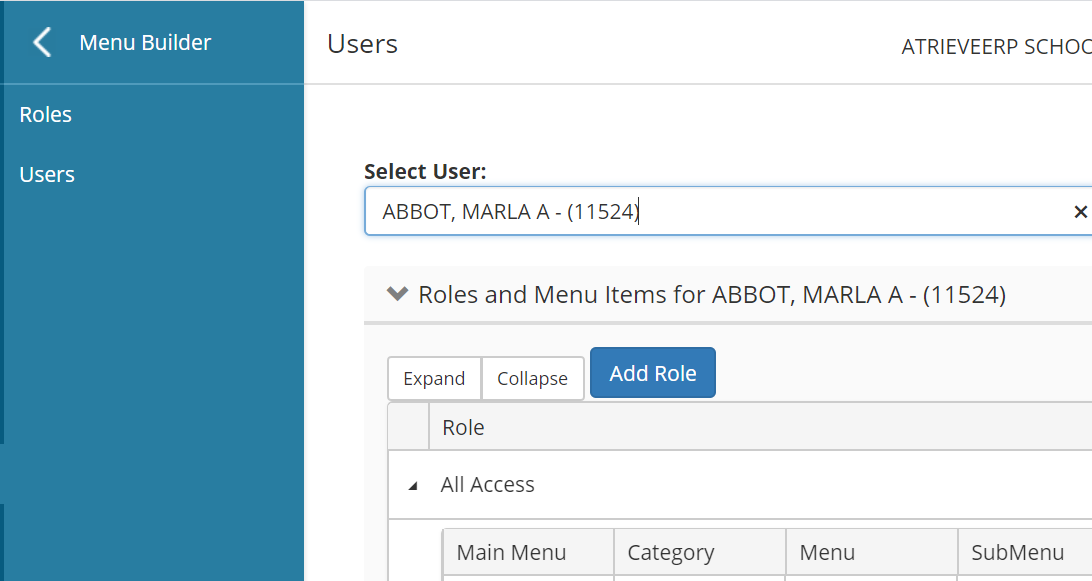Click the Menu Builder sidebar title
Viewport: 1092px width, 581px height.
[x=145, y=43]
